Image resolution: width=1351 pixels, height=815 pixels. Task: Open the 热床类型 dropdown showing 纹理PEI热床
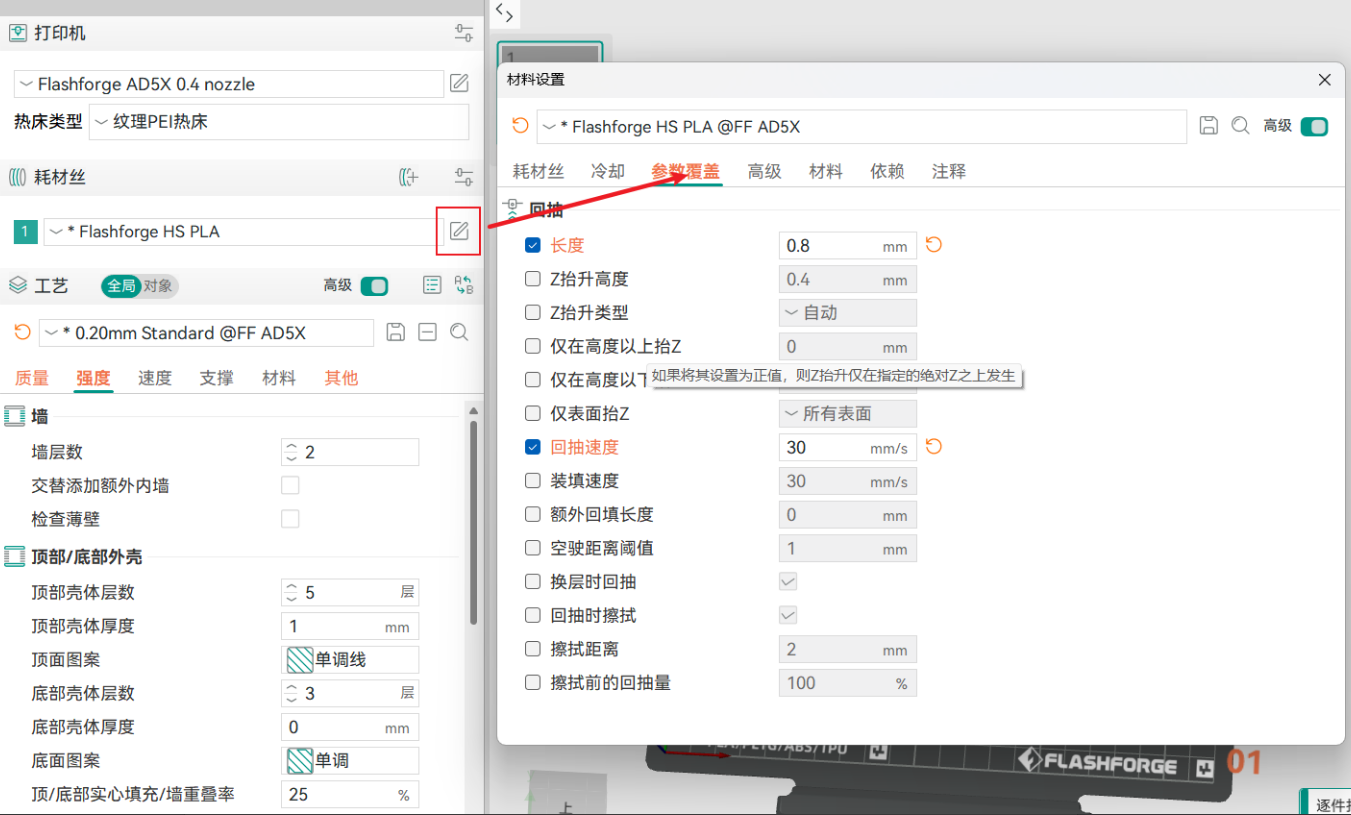[278, 122]
